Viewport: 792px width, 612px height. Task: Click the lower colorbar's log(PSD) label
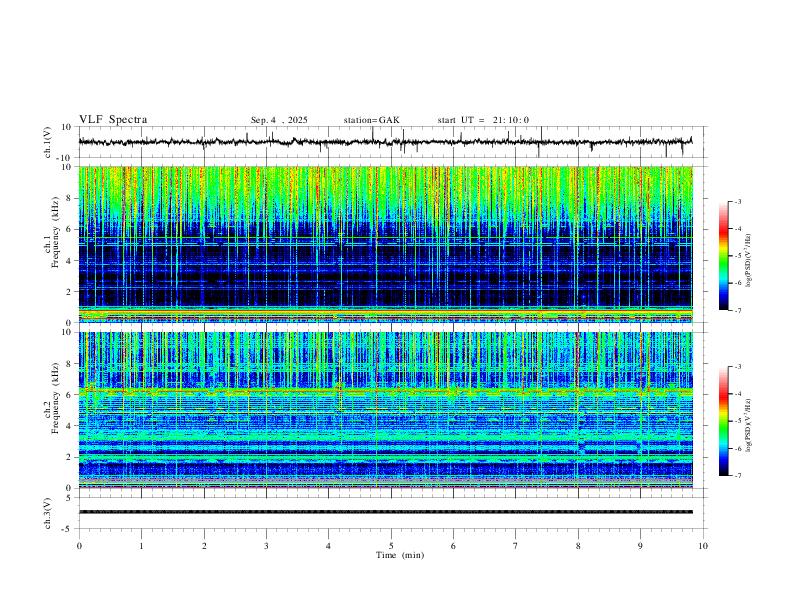point(749,425)
